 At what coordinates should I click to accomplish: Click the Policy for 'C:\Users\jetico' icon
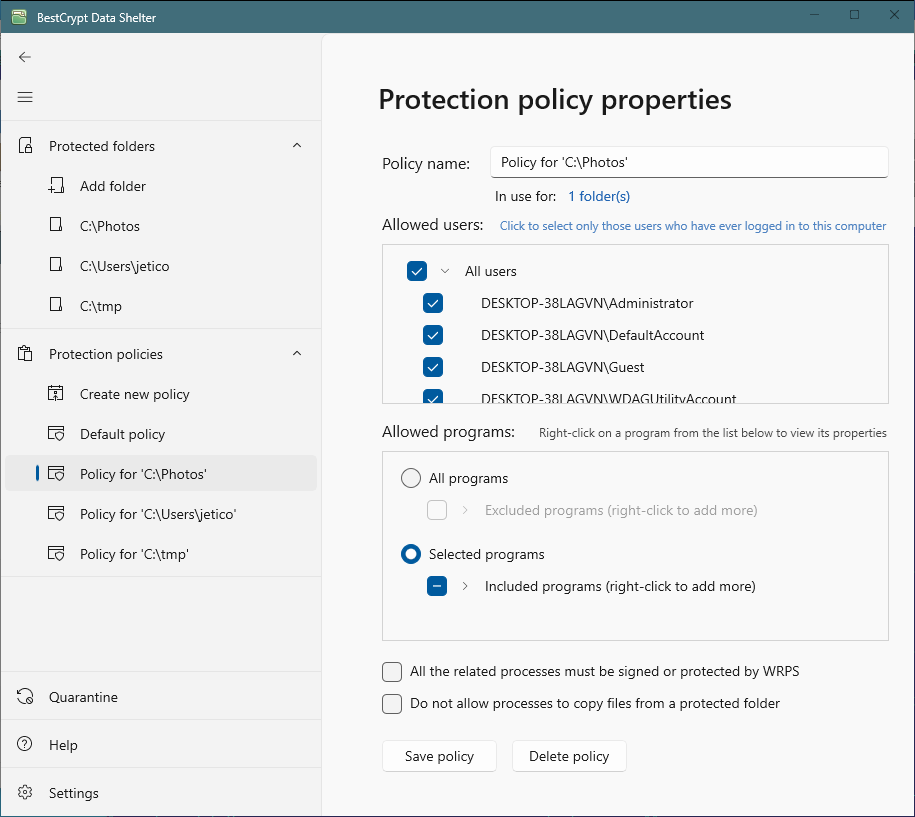point(56,514)
